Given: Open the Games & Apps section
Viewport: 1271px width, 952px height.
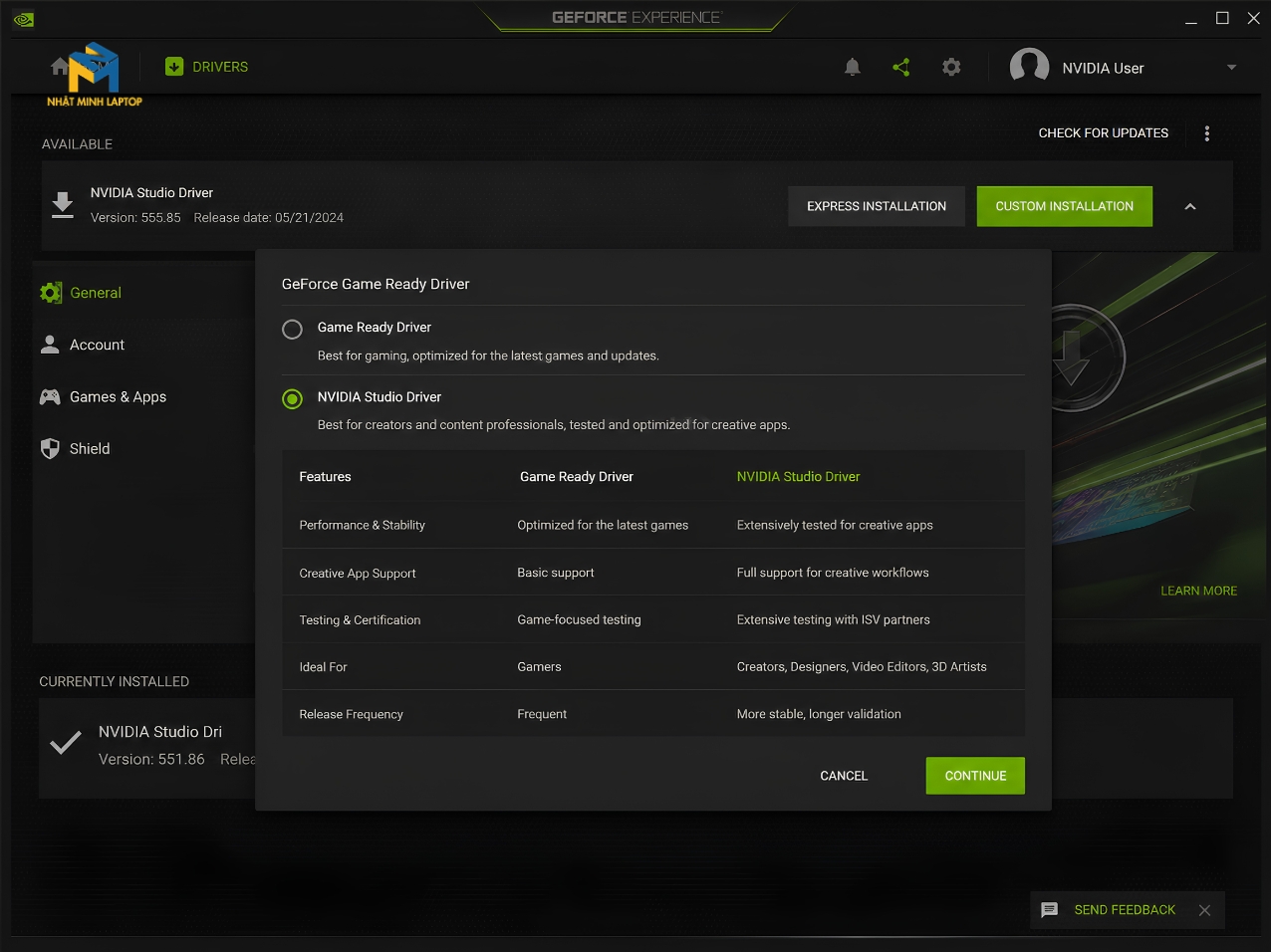Looking at the screenshot, I should click(118, 396).
